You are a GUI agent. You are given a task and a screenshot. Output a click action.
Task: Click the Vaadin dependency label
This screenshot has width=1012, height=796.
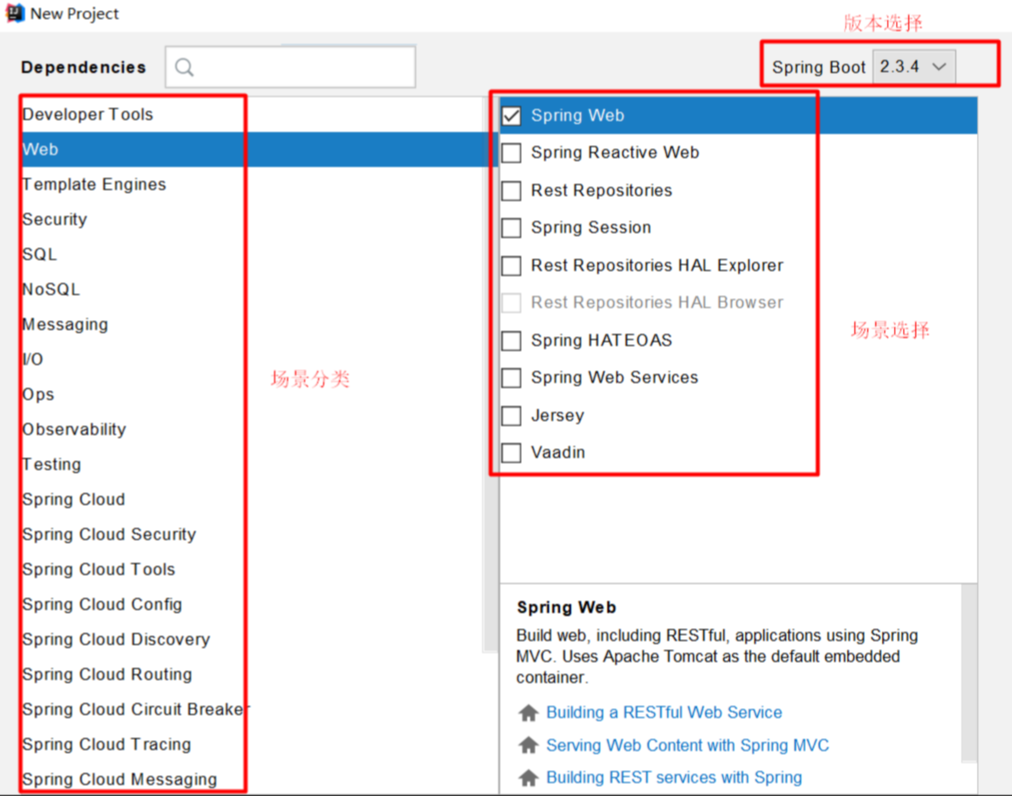point(558,453)
